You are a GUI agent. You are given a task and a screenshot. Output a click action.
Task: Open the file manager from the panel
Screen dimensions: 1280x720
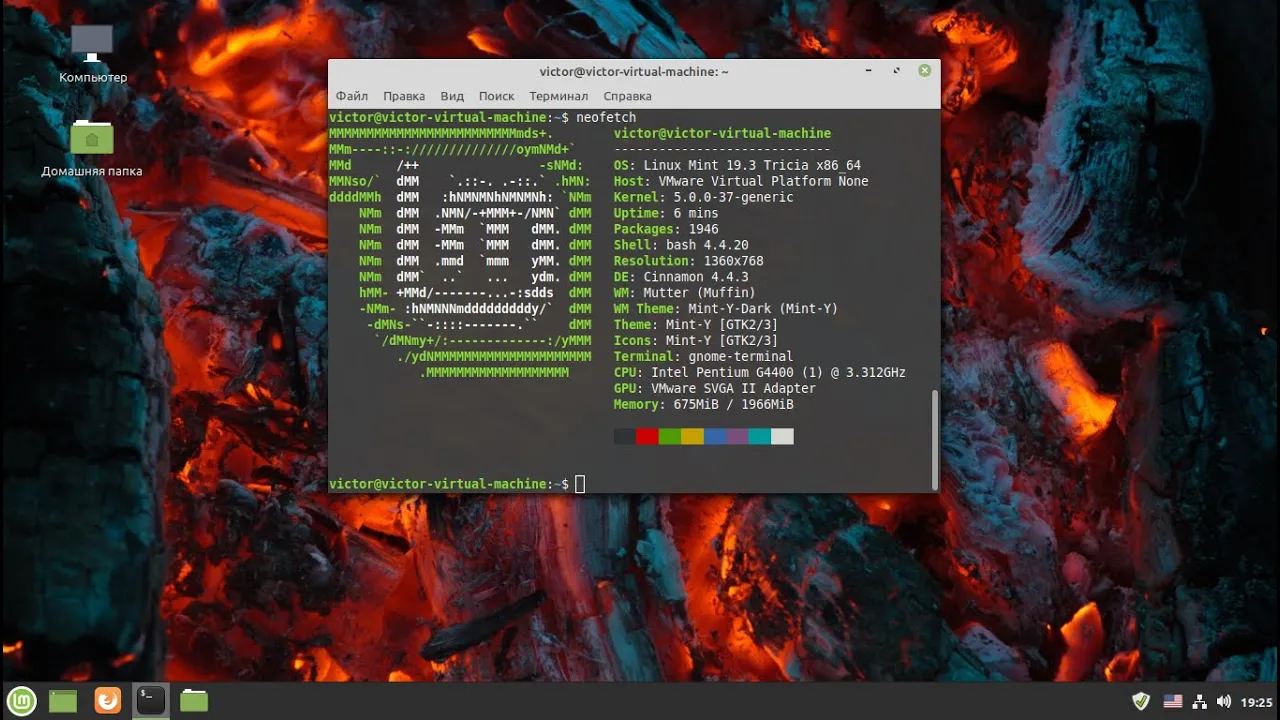tap(194, 701)
